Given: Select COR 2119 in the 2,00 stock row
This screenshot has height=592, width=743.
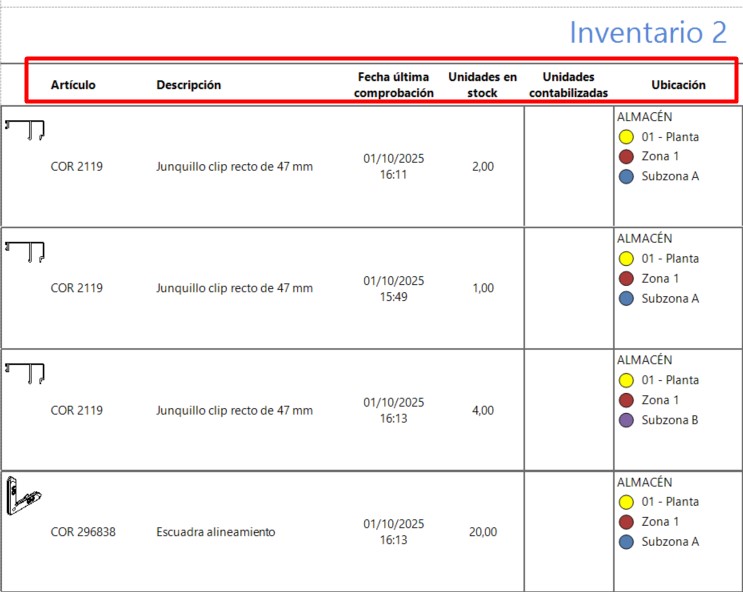Looking at the screenshot, I should coord(77,166).
